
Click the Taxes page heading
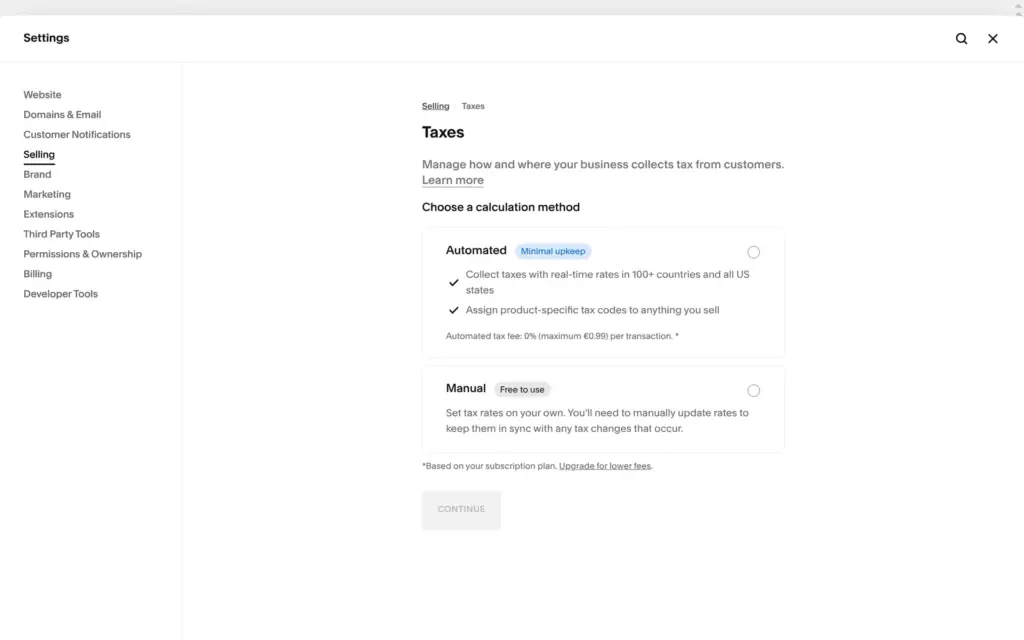[443, 133]
